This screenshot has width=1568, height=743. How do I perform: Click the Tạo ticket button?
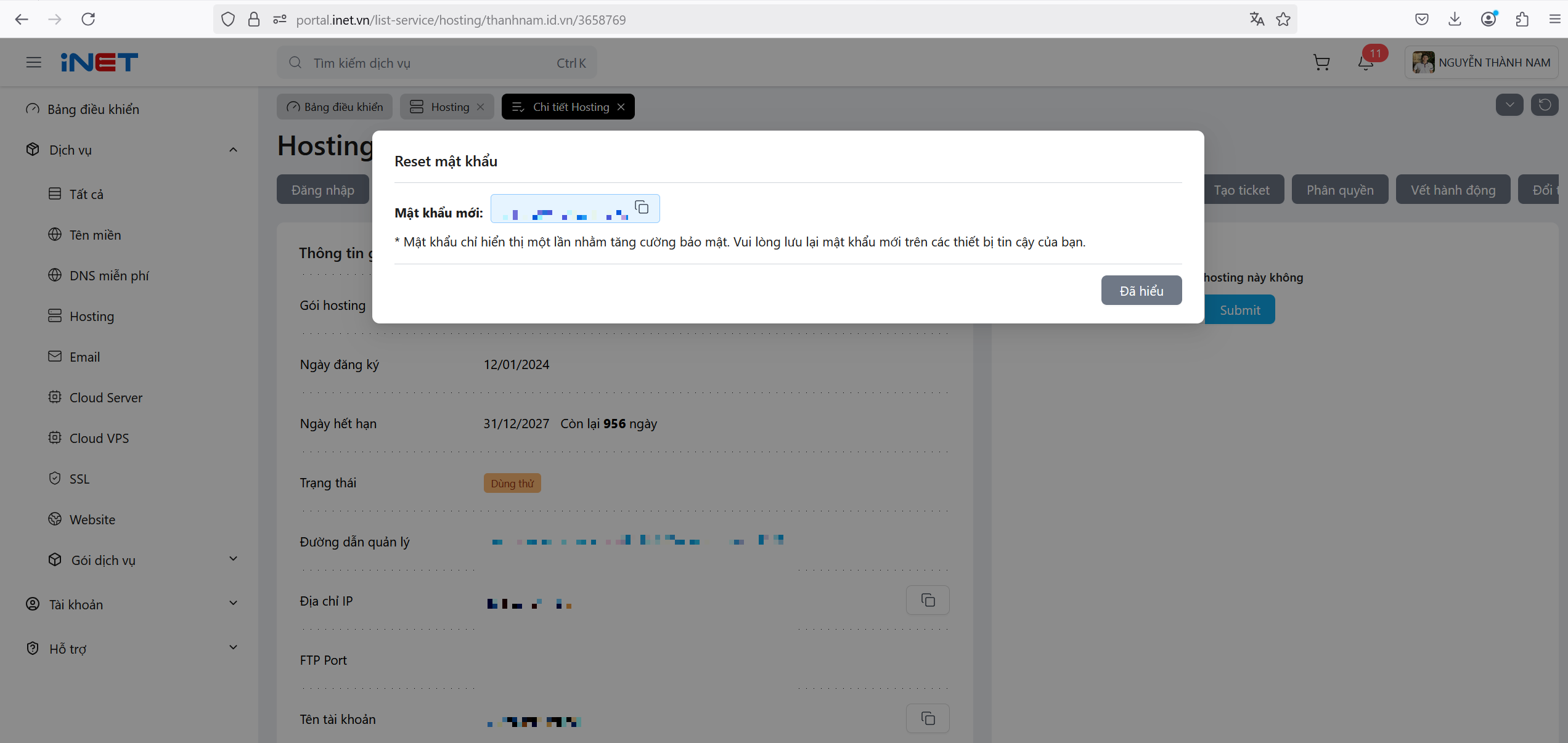pyautogui.click(x=1241, y=189)
